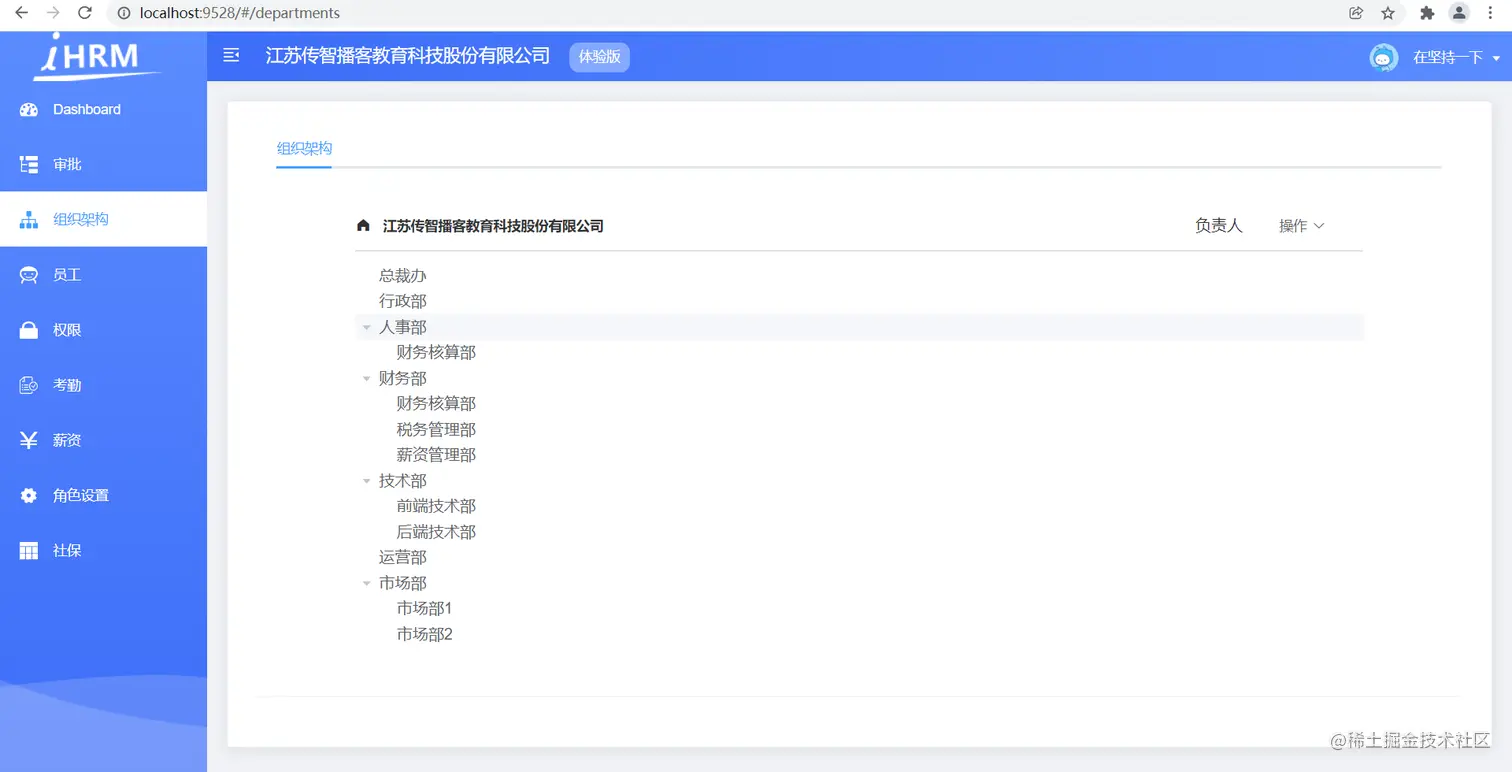Click the company name in the top header
1512x772 pixels.
408,56
